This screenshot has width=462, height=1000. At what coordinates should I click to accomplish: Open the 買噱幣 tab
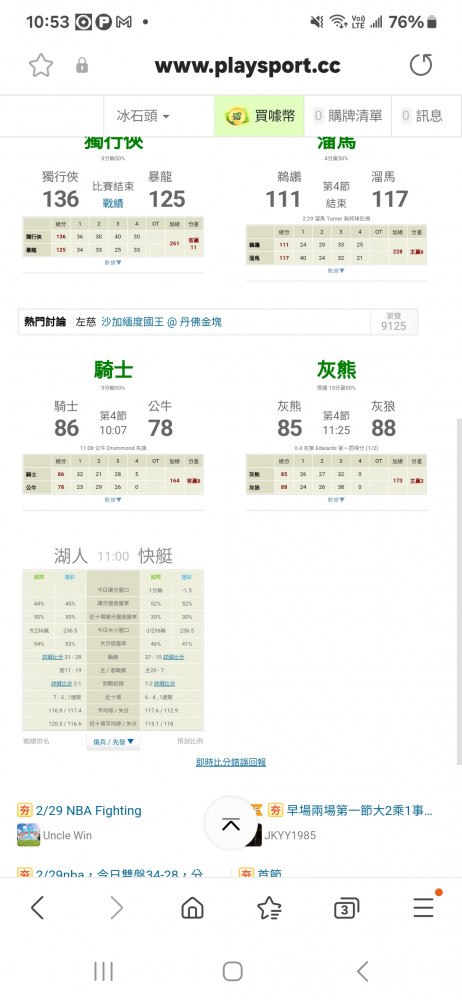260,116
